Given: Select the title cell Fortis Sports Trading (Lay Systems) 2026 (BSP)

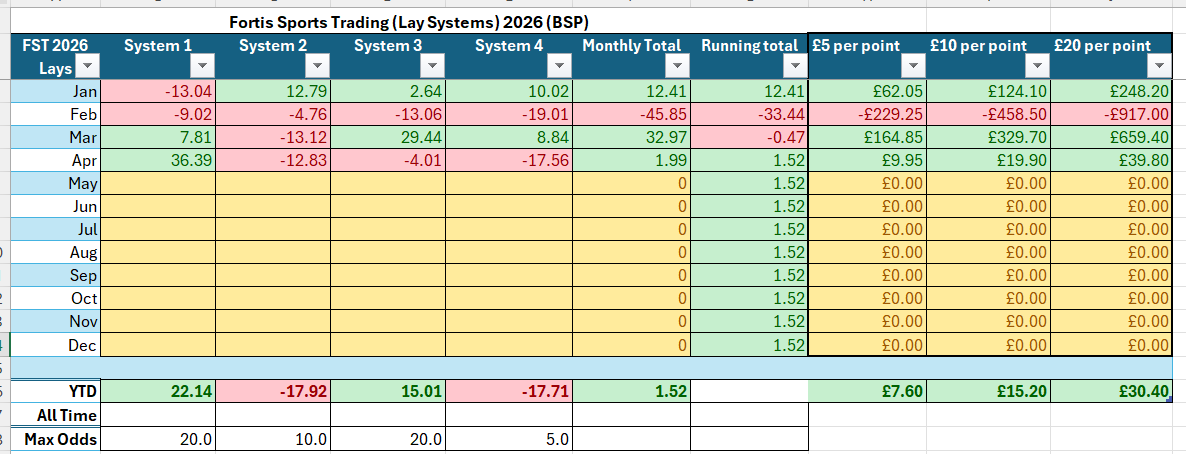Looking at the screenshot, I should 409,22.
